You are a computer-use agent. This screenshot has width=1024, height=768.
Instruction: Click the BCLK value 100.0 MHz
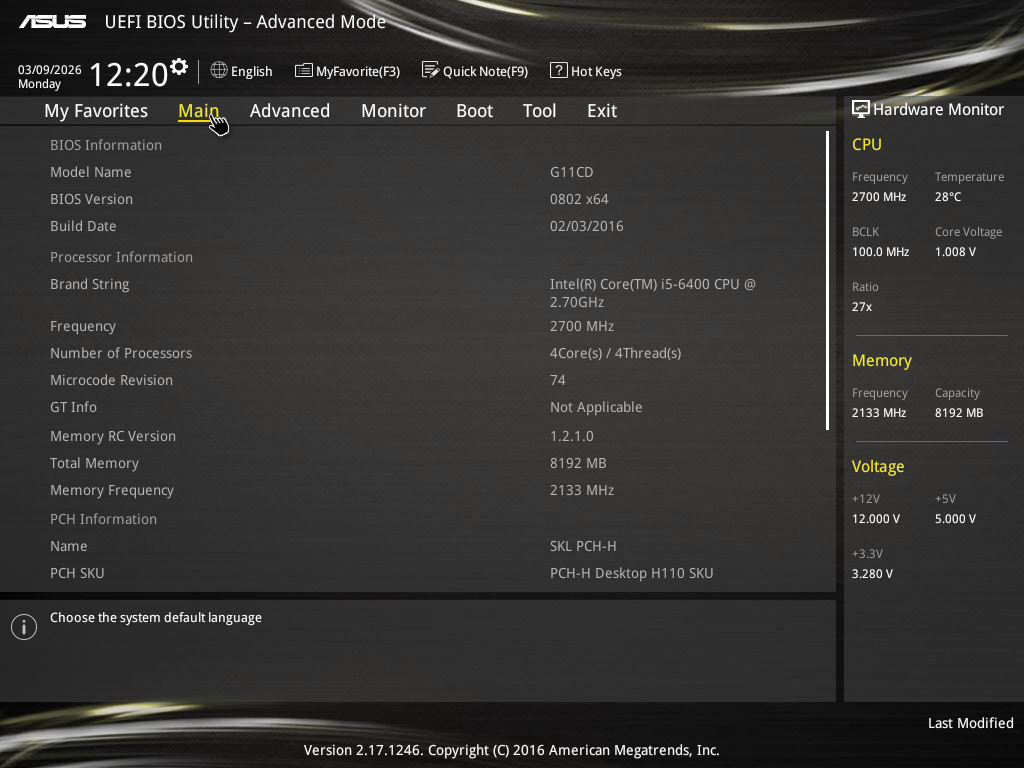coord(880,251)
